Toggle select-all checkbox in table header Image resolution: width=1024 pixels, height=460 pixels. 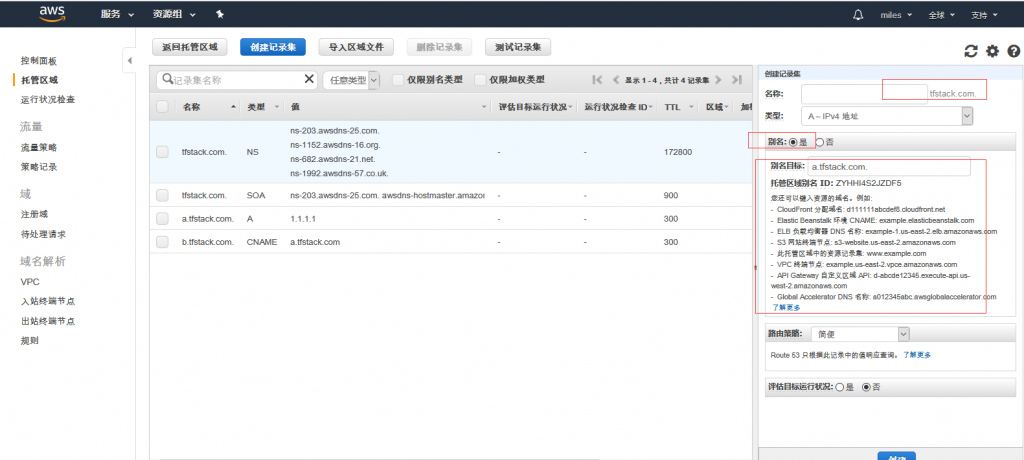pos(163,107)
